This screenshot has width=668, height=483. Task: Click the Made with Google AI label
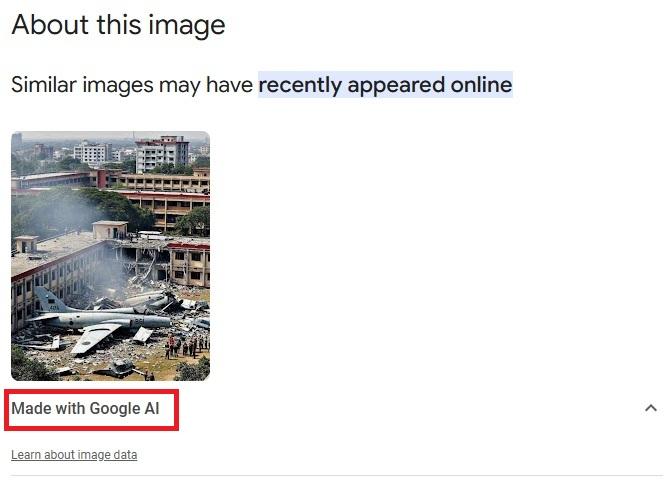pos(85,408)
